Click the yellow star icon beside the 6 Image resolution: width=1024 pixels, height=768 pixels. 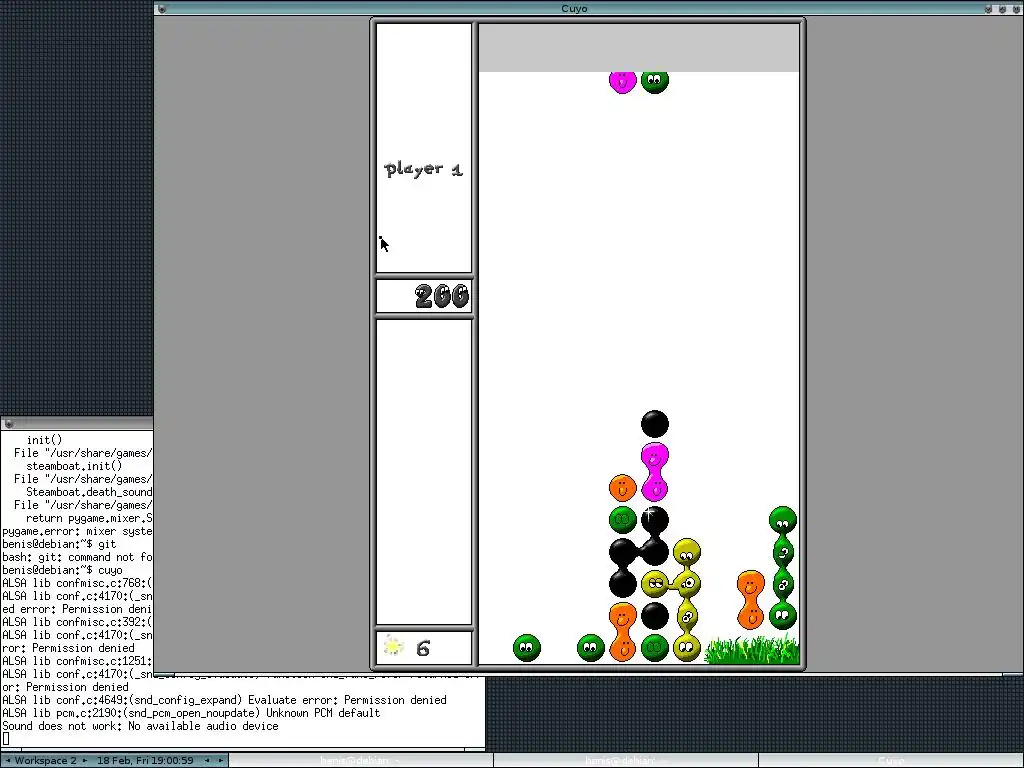393,647
